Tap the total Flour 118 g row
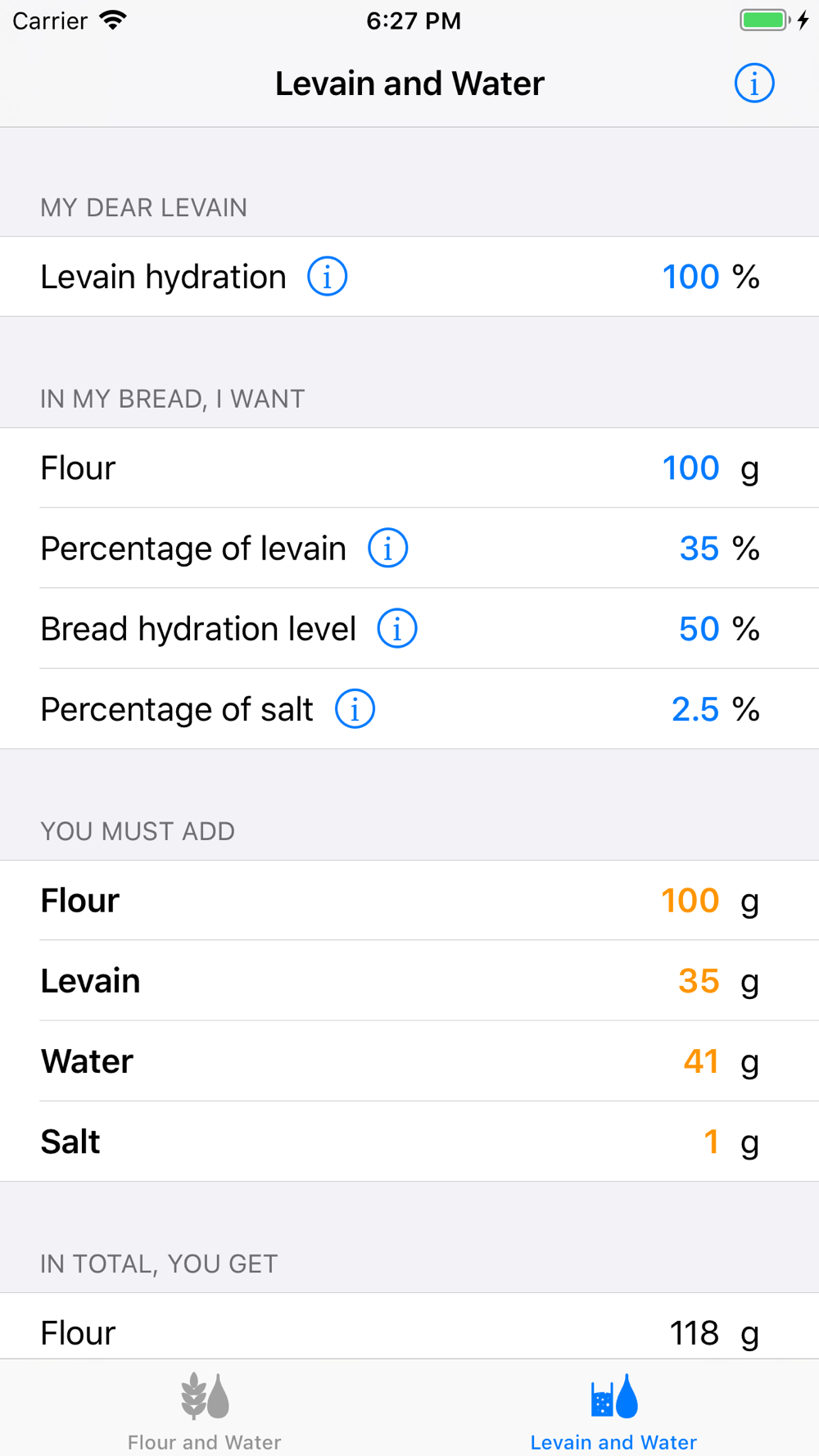Viewport: 819px width, 1456px height. coord(409,1332)
